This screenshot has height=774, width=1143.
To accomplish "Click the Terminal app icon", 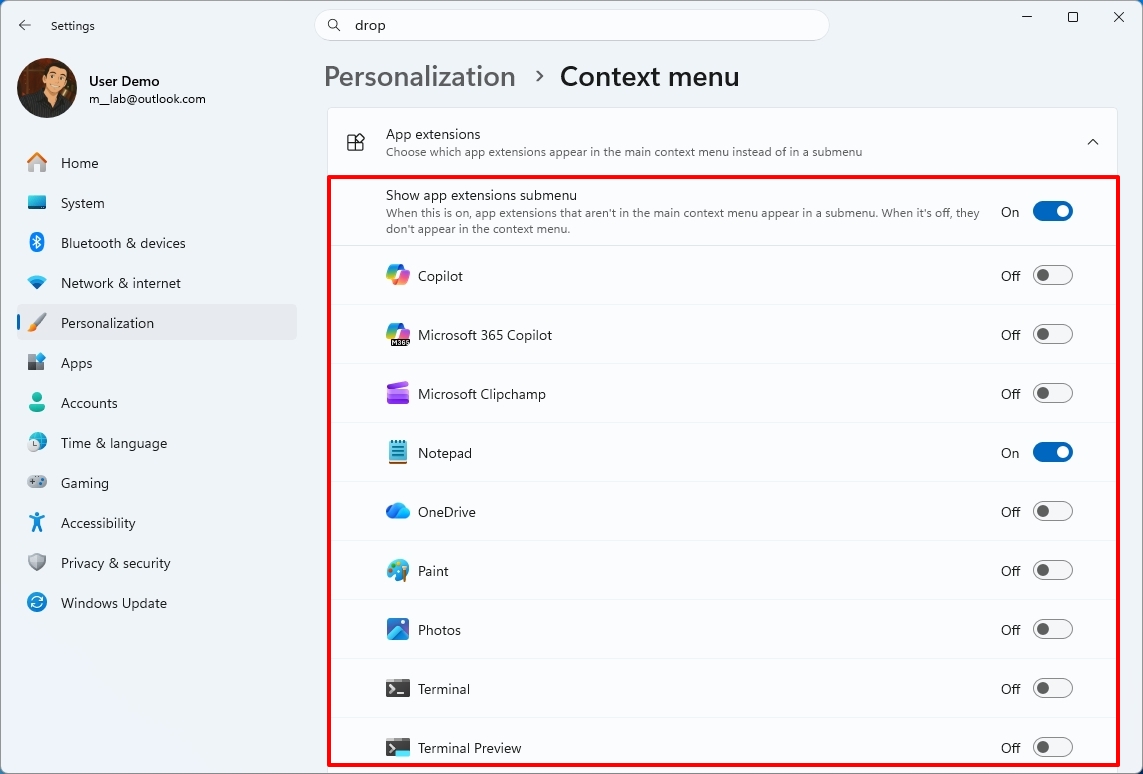I will coord(397,689).
